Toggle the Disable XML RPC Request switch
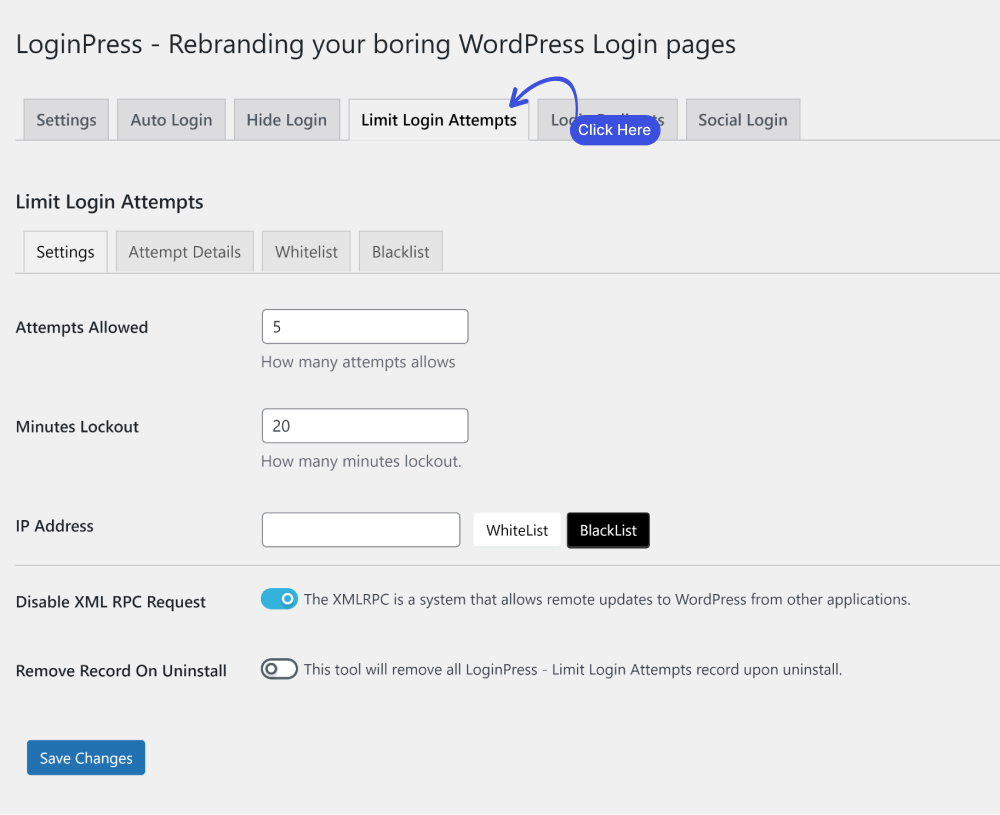Image resolution: width=1000 pixels, height=815 pixels. pos(279,599)
